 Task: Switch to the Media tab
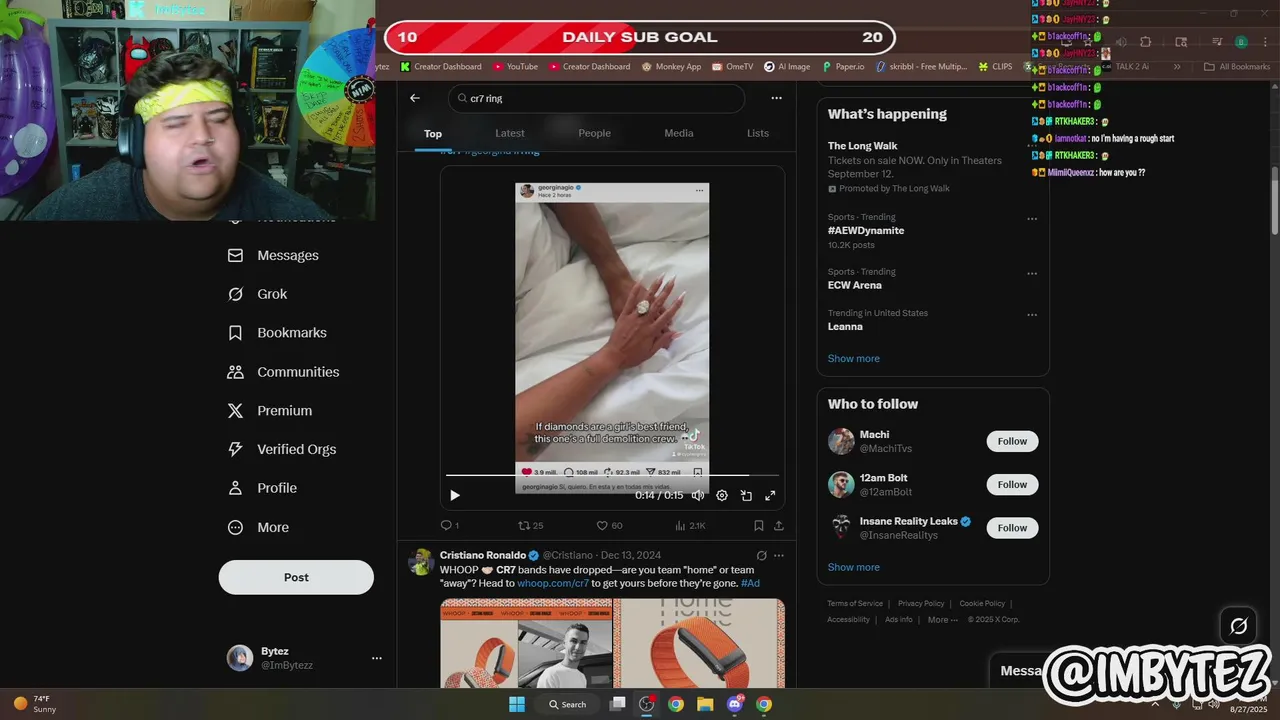pos(679,133)
